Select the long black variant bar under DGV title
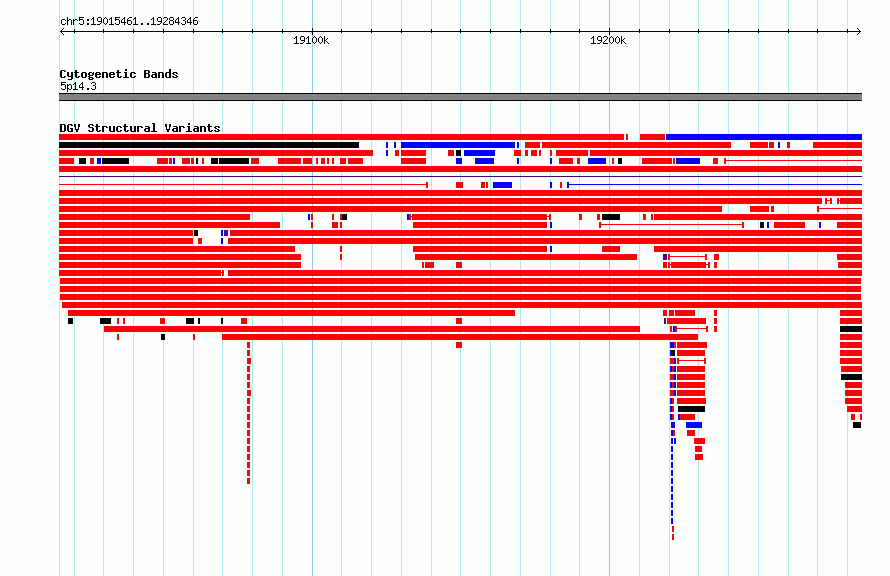Viewport: 890px width, 576px height. [209, 145]
